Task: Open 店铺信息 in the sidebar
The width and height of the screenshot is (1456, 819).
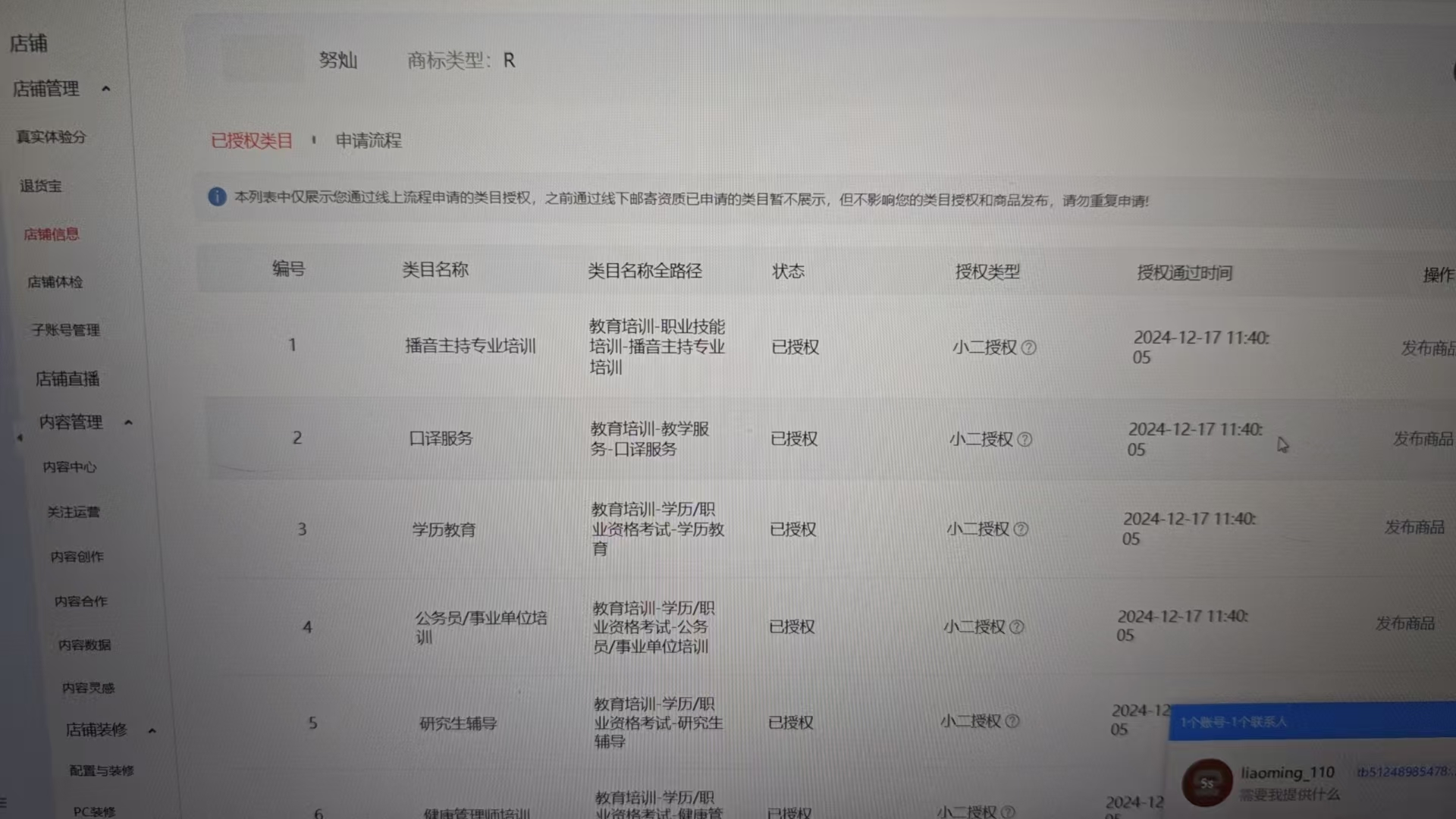Action: tap(51, 234)
